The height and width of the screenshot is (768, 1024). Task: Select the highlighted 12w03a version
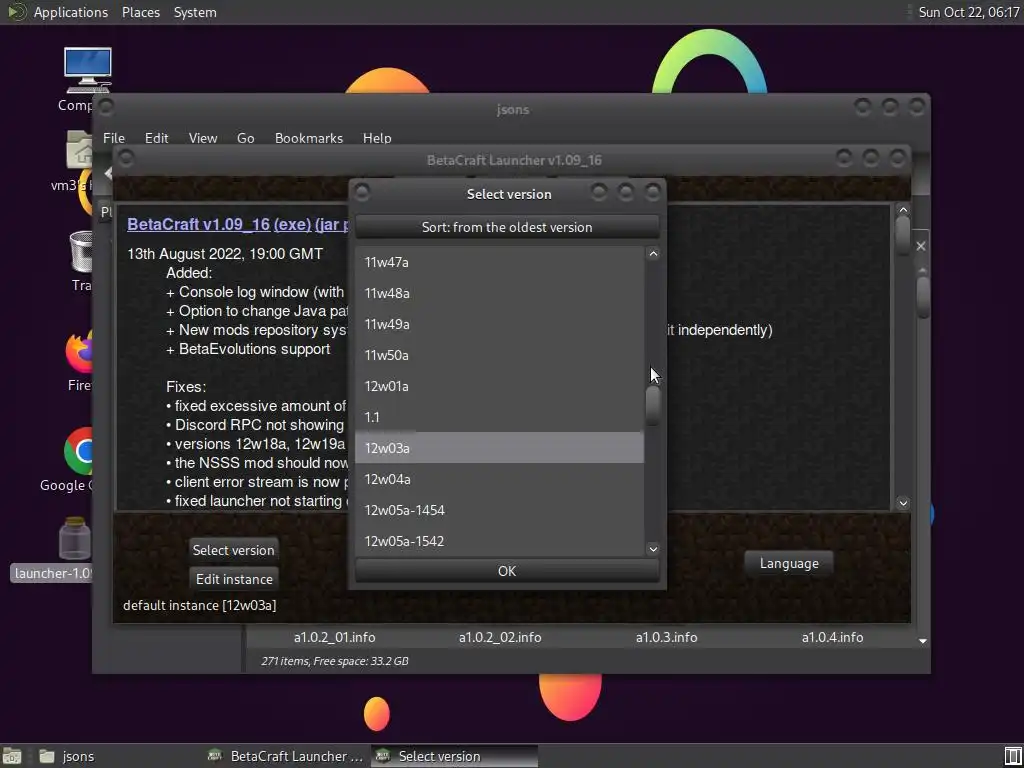499,448
